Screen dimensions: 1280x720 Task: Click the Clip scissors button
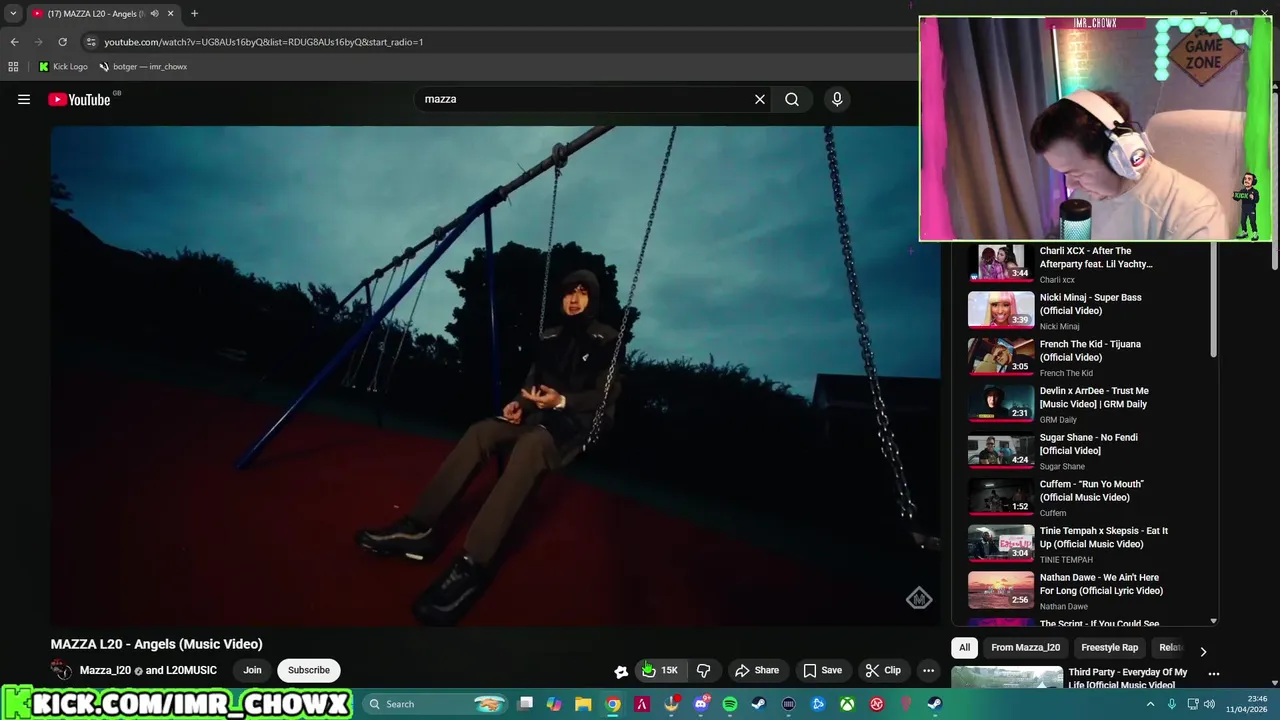point(883,671)
